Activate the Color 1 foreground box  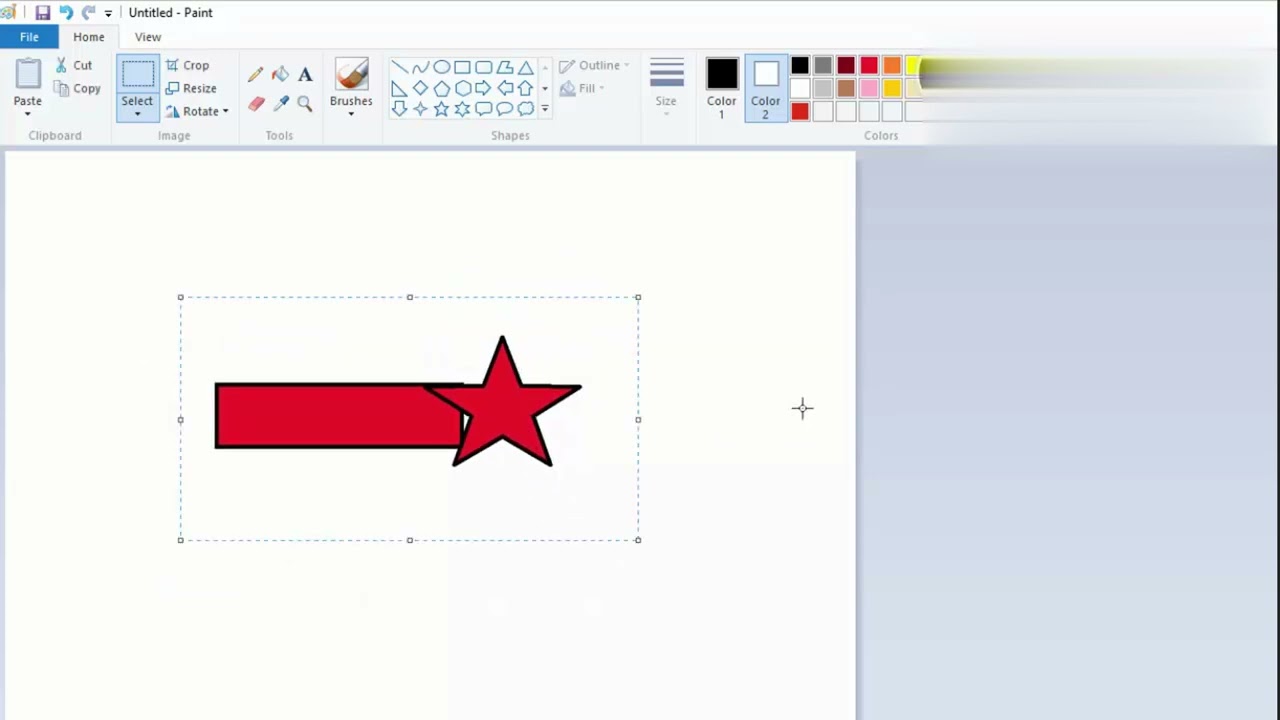(721, 88)
